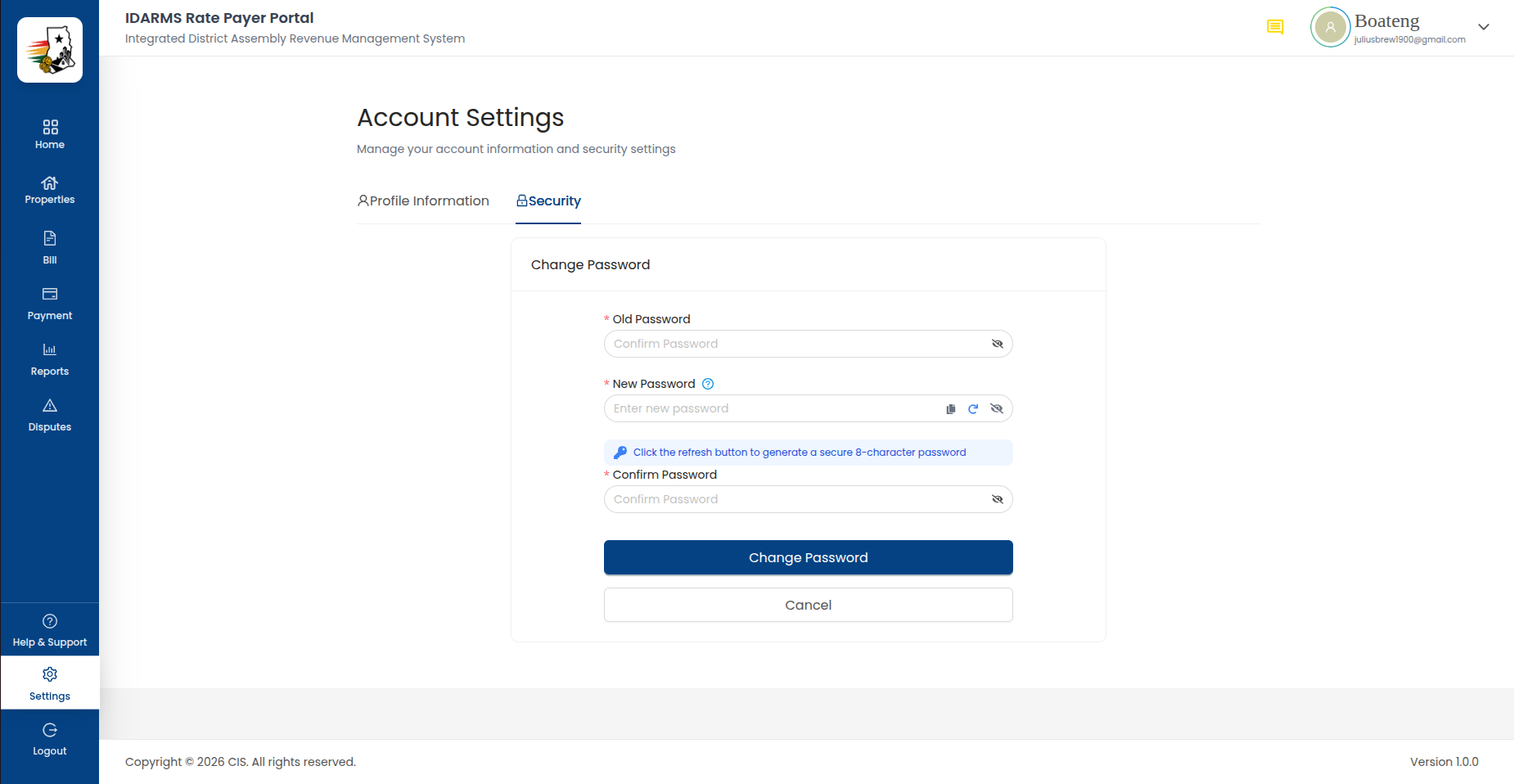
Task: Switch to the Profile Information tab
Action: click(423, 201)
